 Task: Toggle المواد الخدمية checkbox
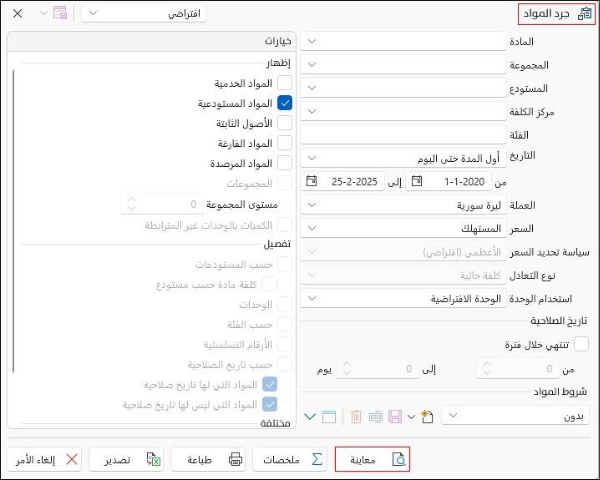point(285,83)
